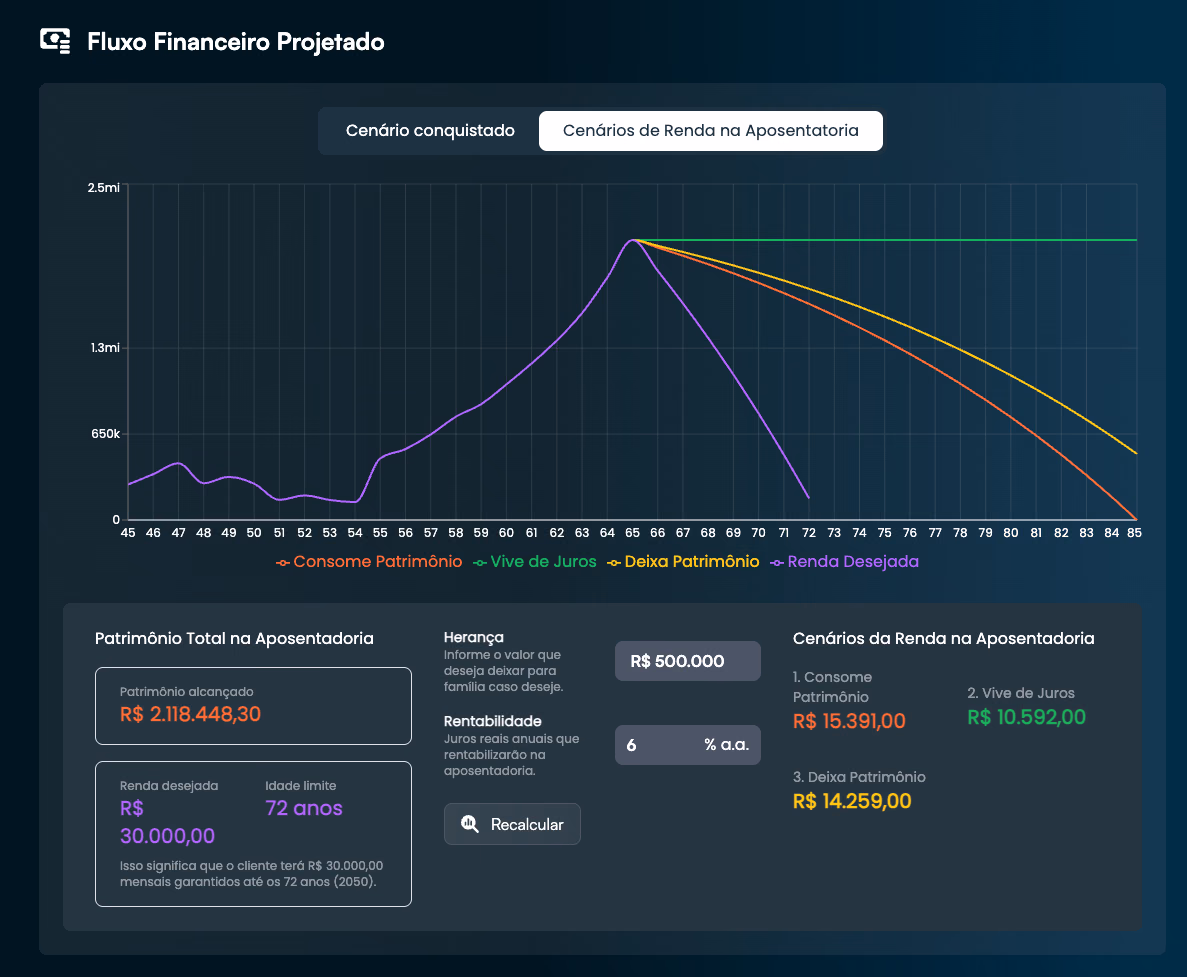Toggle Consome Patrimônio series in legend
The height and width of the screenshot is (977, 1187).
(369, 562)
